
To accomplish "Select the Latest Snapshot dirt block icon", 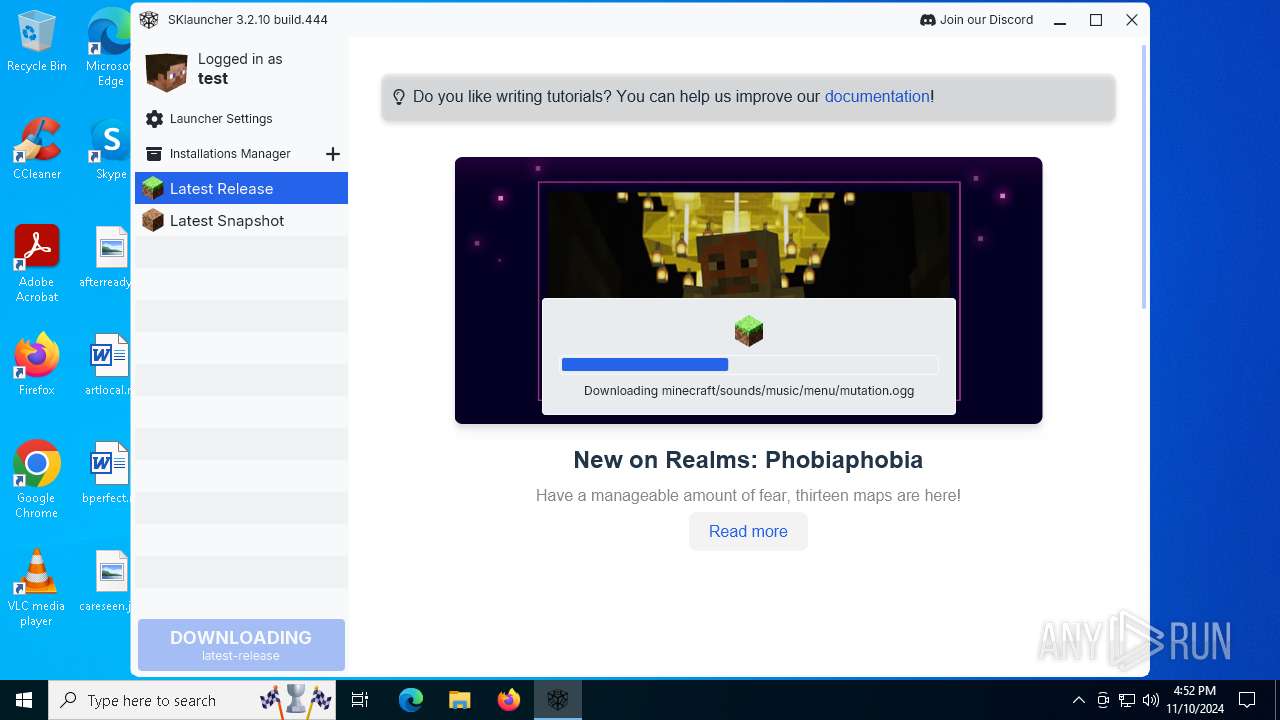I will click(x=152, y=220).
